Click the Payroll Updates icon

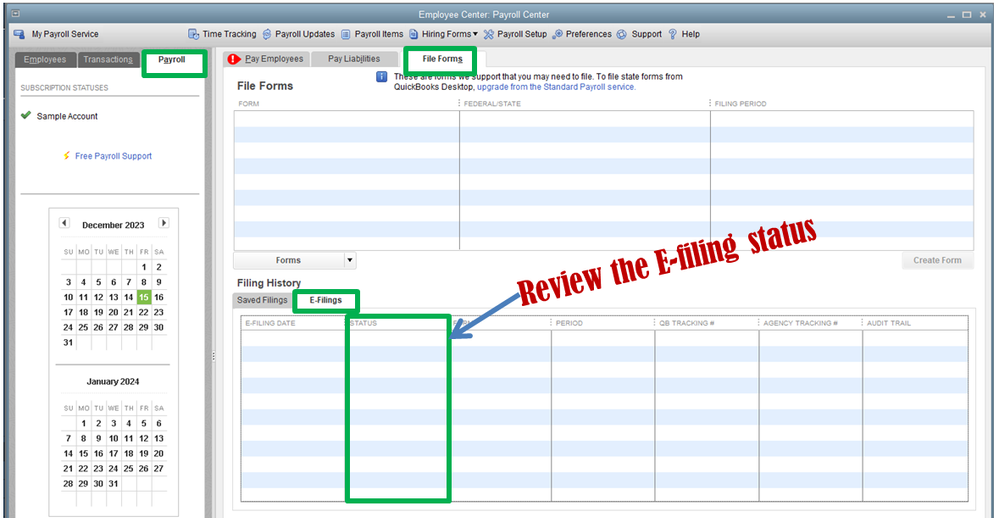(x=267, y=34)
